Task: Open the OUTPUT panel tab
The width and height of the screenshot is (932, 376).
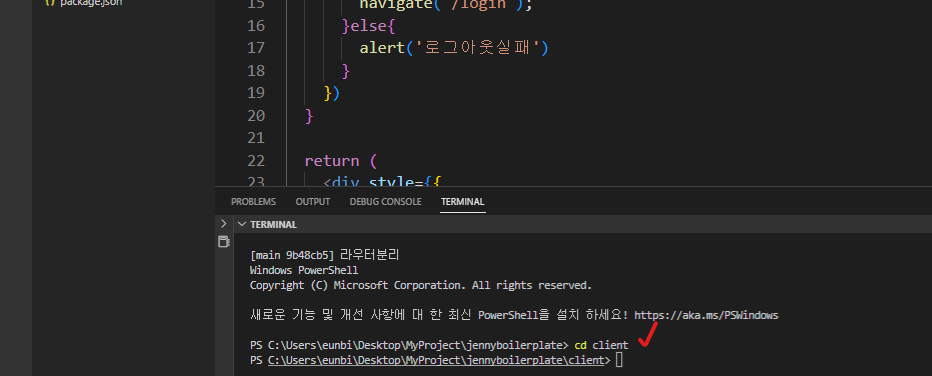Action: pyautogui.click(x=313, y=202)
